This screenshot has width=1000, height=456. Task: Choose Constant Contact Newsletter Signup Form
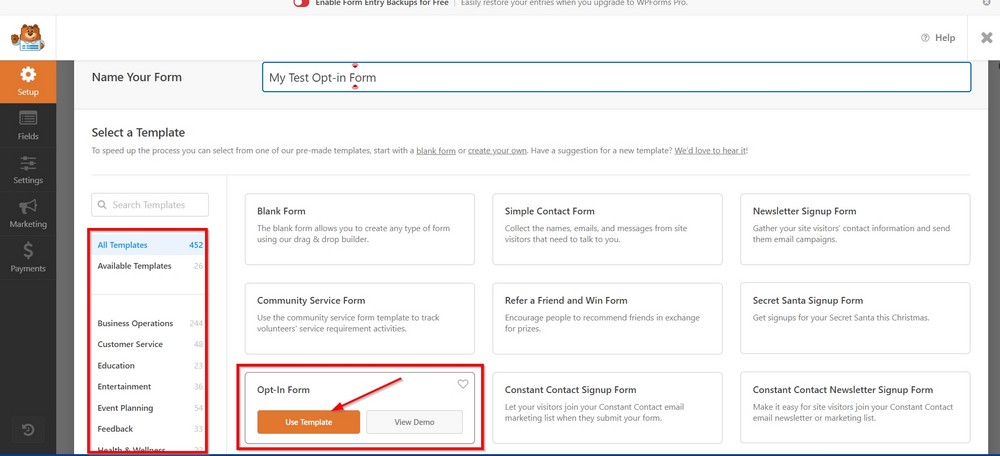click(x=855, y=408)
